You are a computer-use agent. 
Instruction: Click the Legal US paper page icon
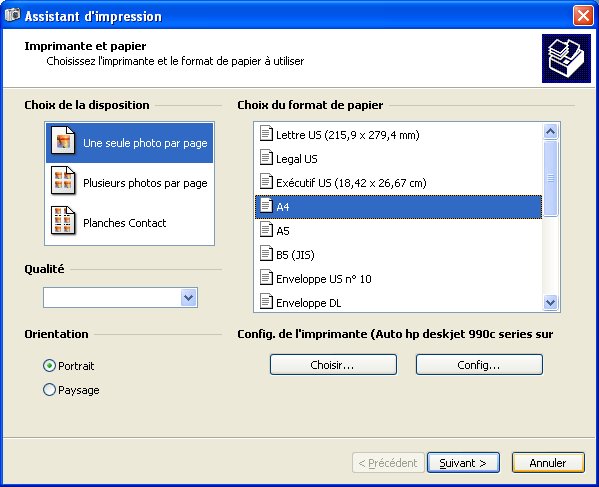coord(266,157)
